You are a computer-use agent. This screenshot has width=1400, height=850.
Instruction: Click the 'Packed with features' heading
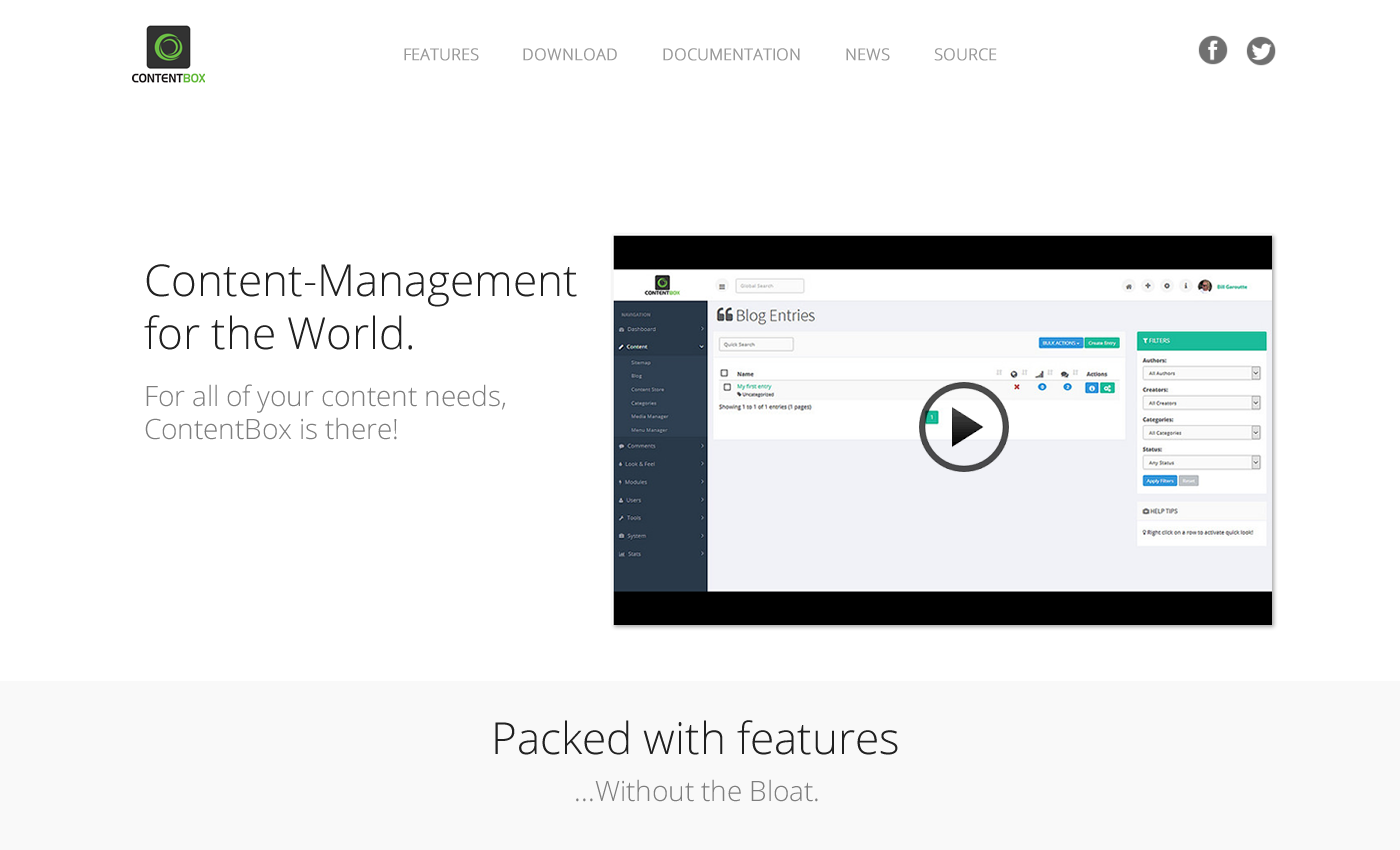coord(695,738)
